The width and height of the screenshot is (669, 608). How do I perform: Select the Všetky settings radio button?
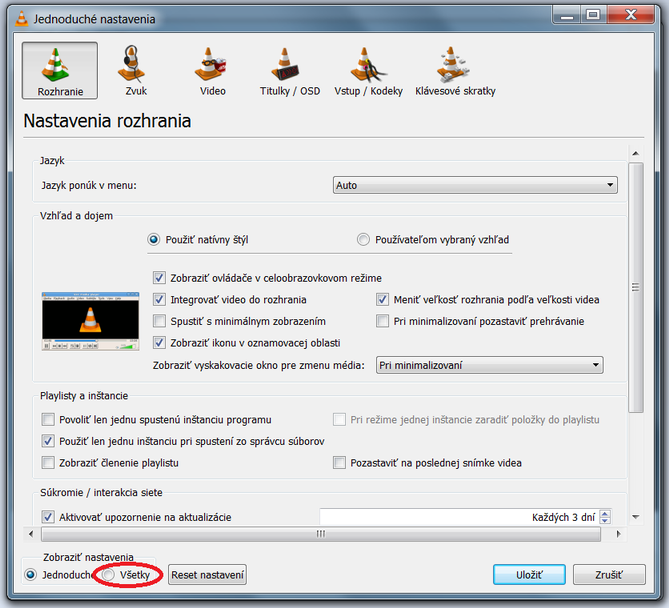(108, 575)
